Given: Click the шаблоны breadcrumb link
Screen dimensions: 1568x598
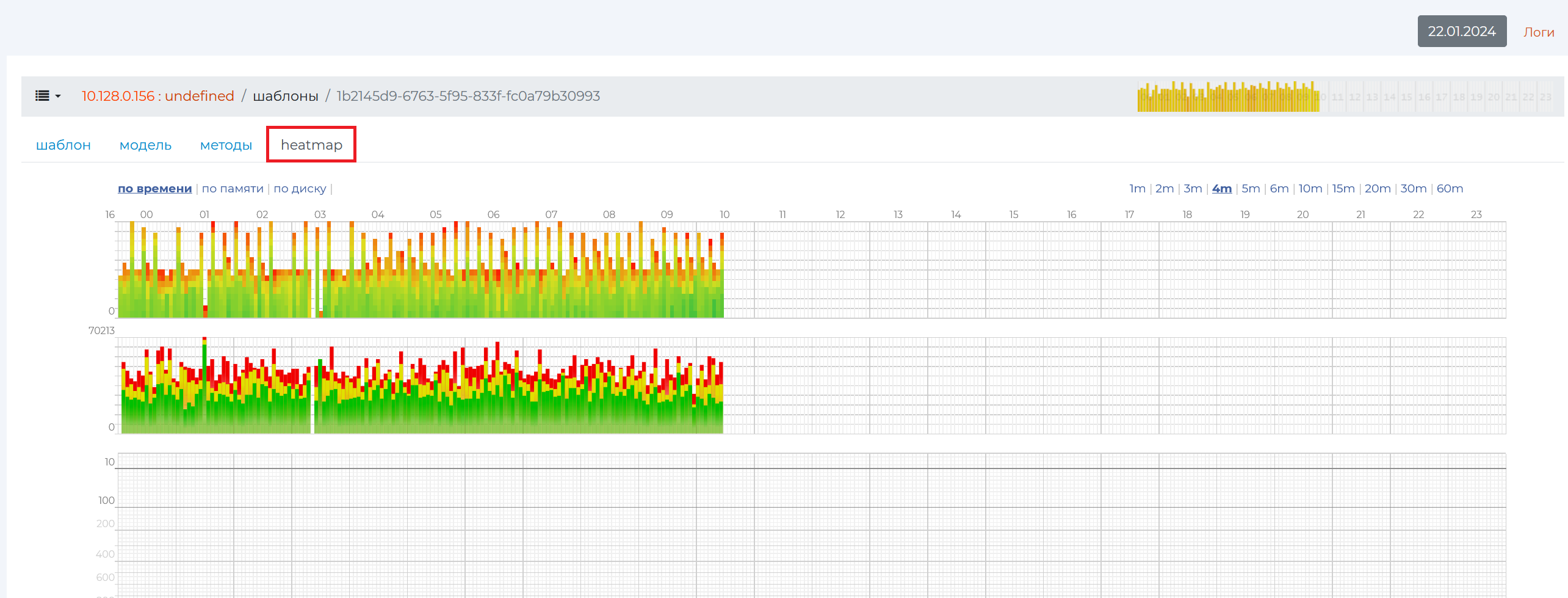Looking at the screenshot, I should pos(285,96).
